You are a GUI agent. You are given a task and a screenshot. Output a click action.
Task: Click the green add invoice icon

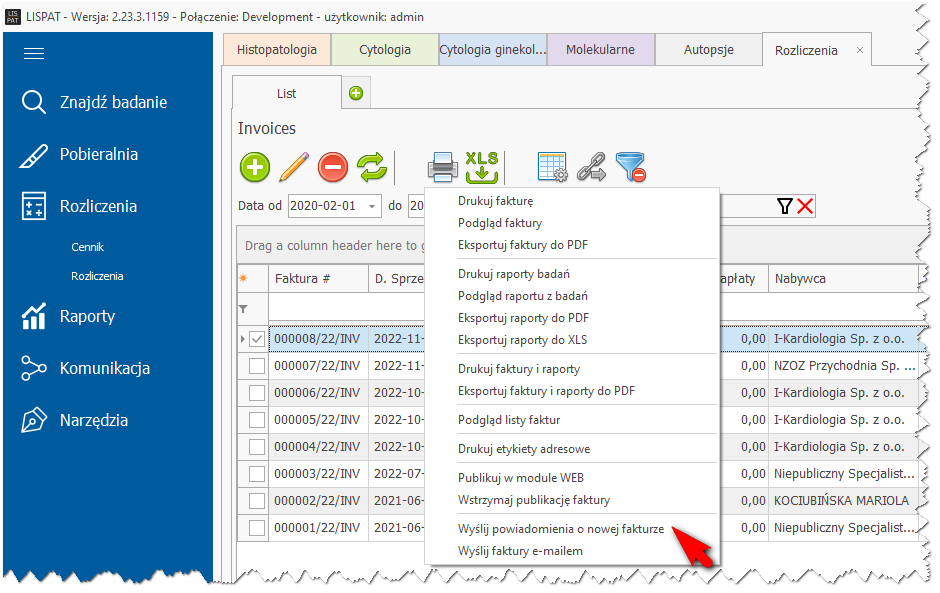click(255, 167)
